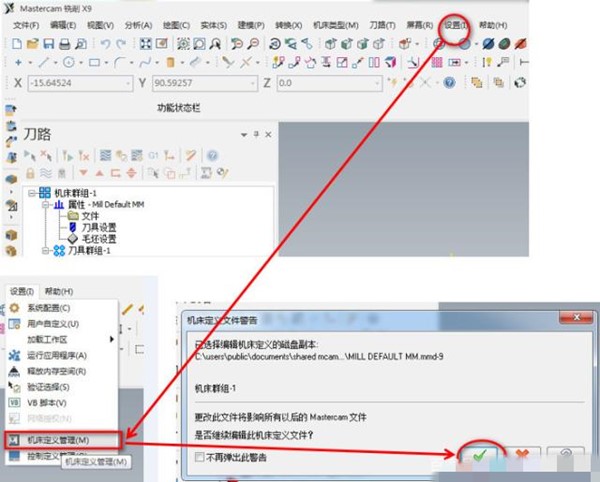Viewport: 600px width, 482px height.
Task: Open the 帮助(H) menu in top menu bar
Action: coord(493,25)
